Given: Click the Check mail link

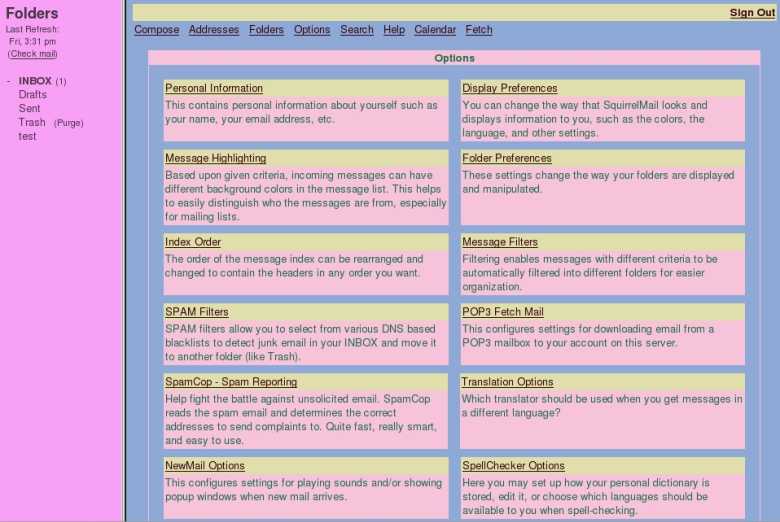Looking at the screenshot, I should 32,54.
